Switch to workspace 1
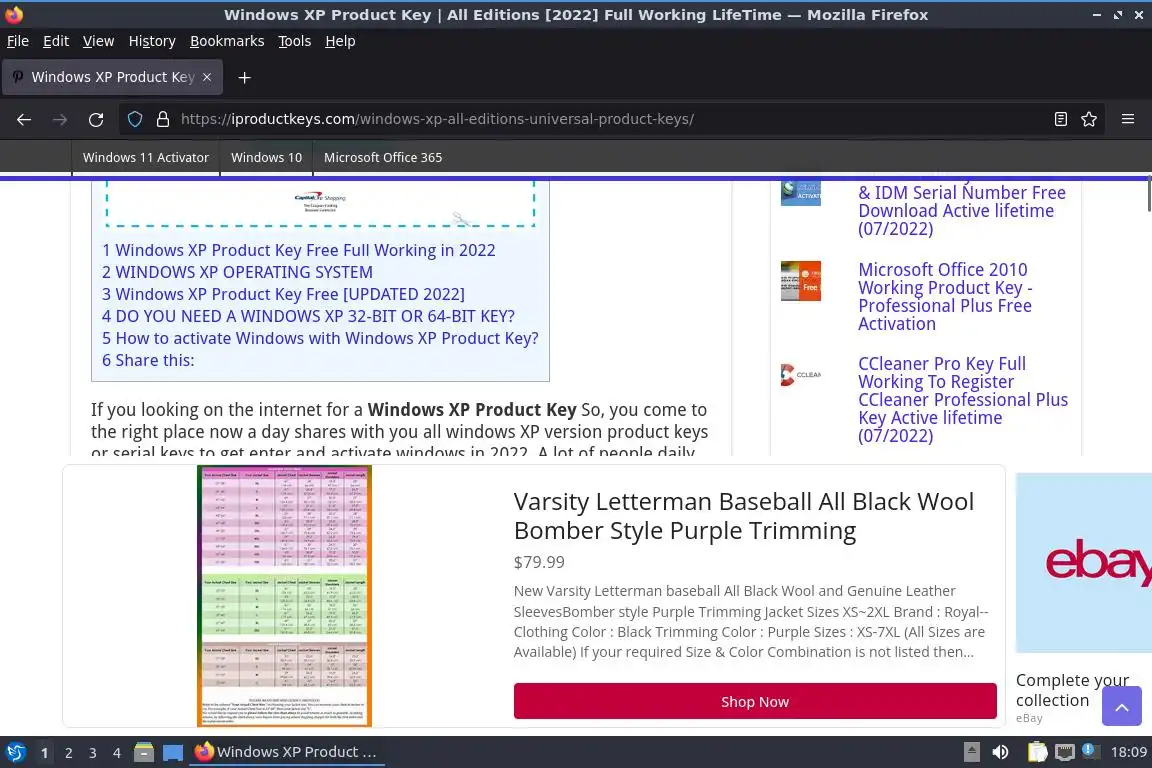 coord(45,753)
